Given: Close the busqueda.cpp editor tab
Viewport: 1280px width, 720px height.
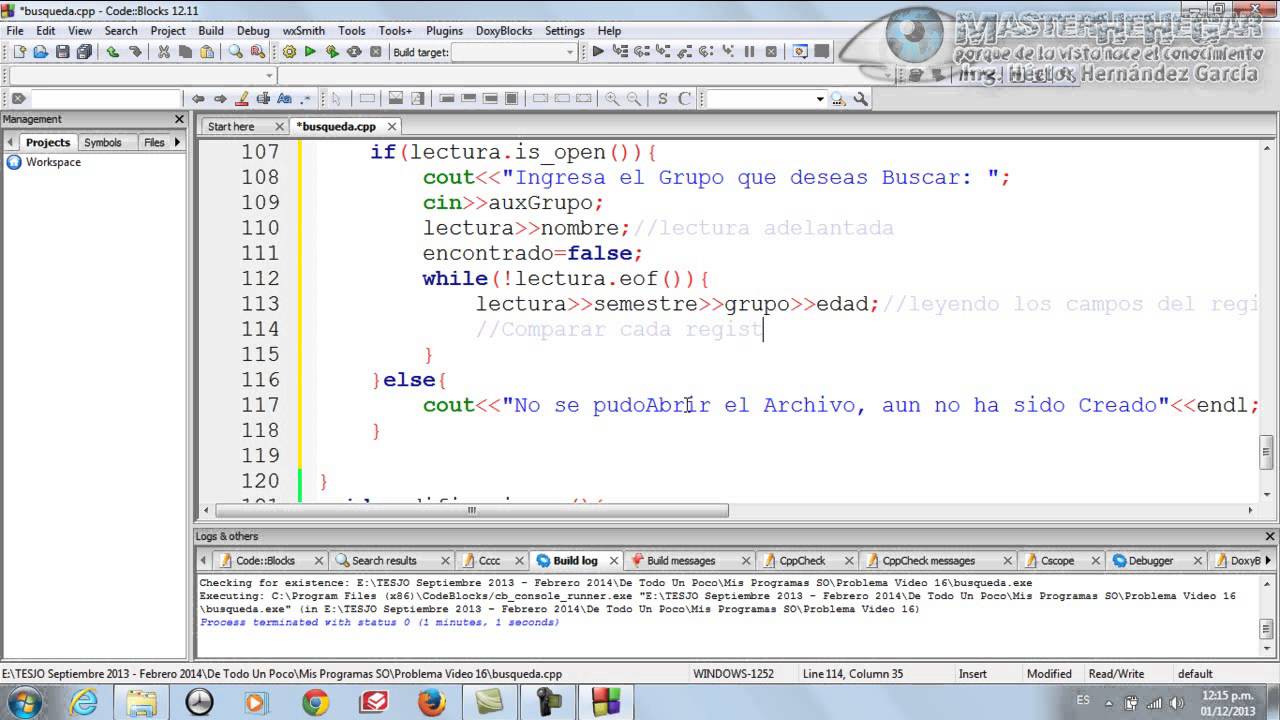Looking at the screenshot, I should click(392, 126).
